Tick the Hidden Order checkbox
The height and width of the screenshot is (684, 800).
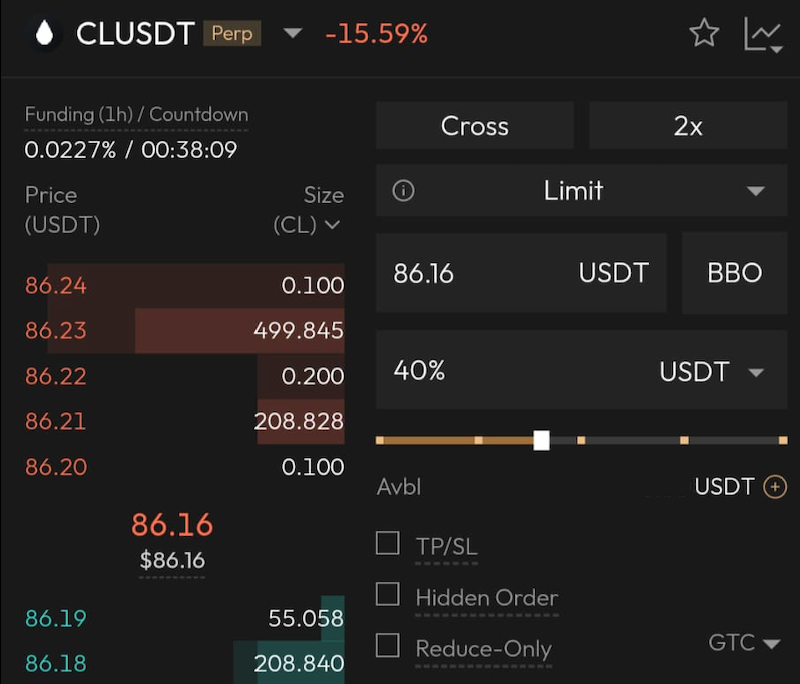(x=387, y=594)
